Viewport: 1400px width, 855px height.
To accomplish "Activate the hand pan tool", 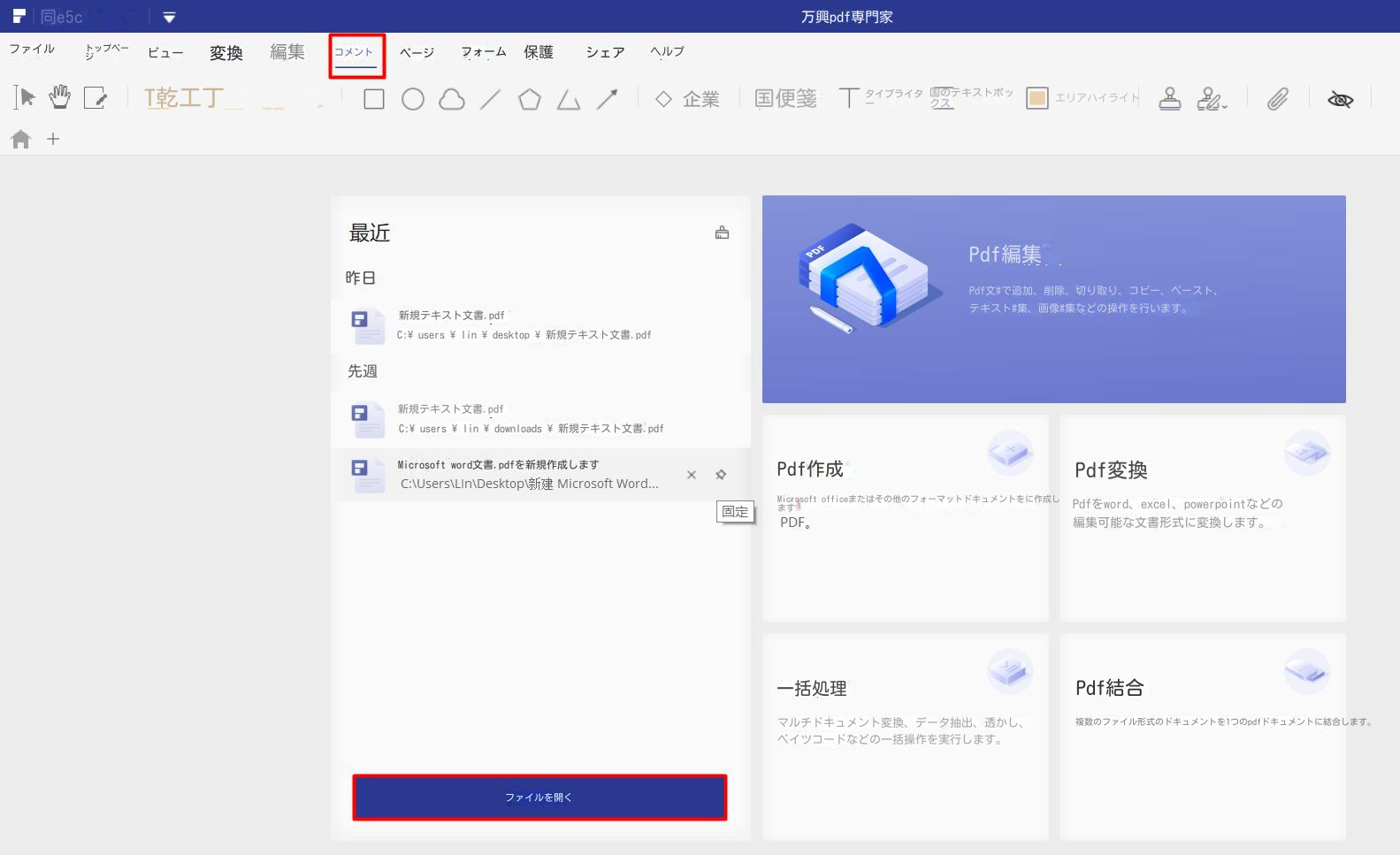I will [59, 97].
